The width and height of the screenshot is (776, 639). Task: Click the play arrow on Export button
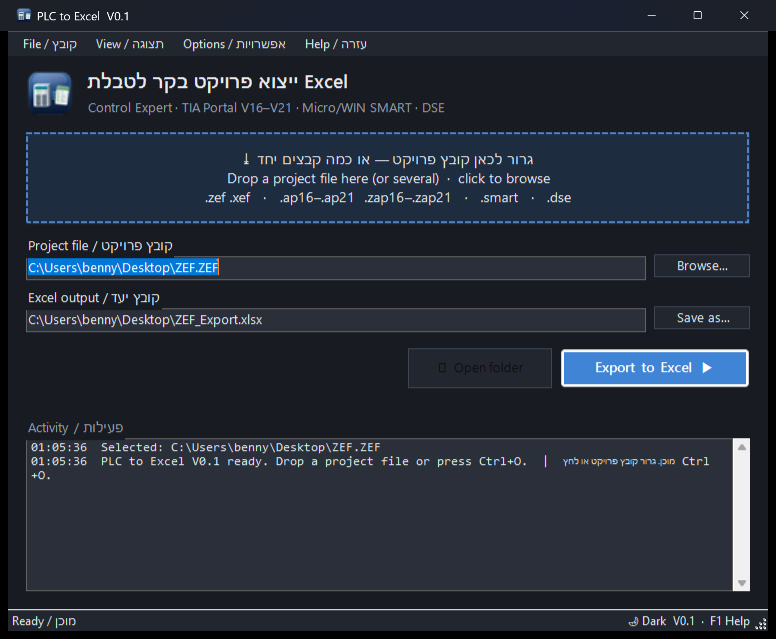click(707, 368)
